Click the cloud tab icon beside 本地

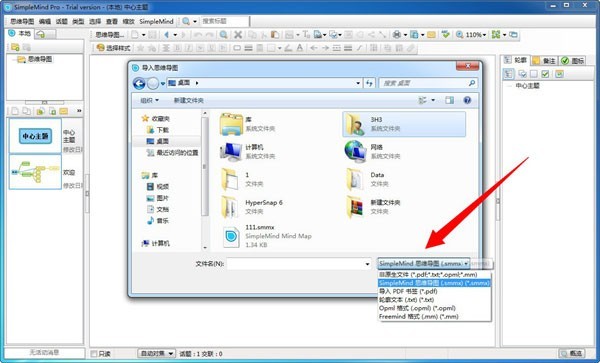tap(41, 34)
